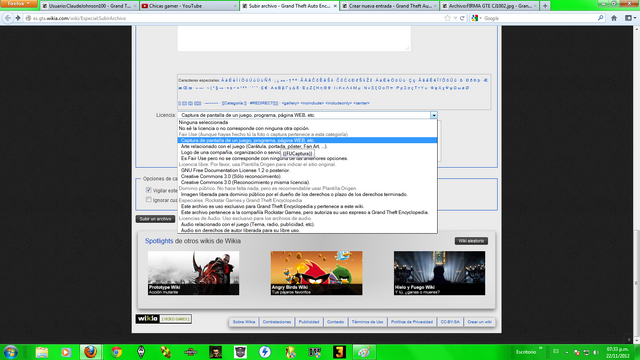
Task: Switch to Crear nueva entrada tab
Action: (x=389, y=6)
